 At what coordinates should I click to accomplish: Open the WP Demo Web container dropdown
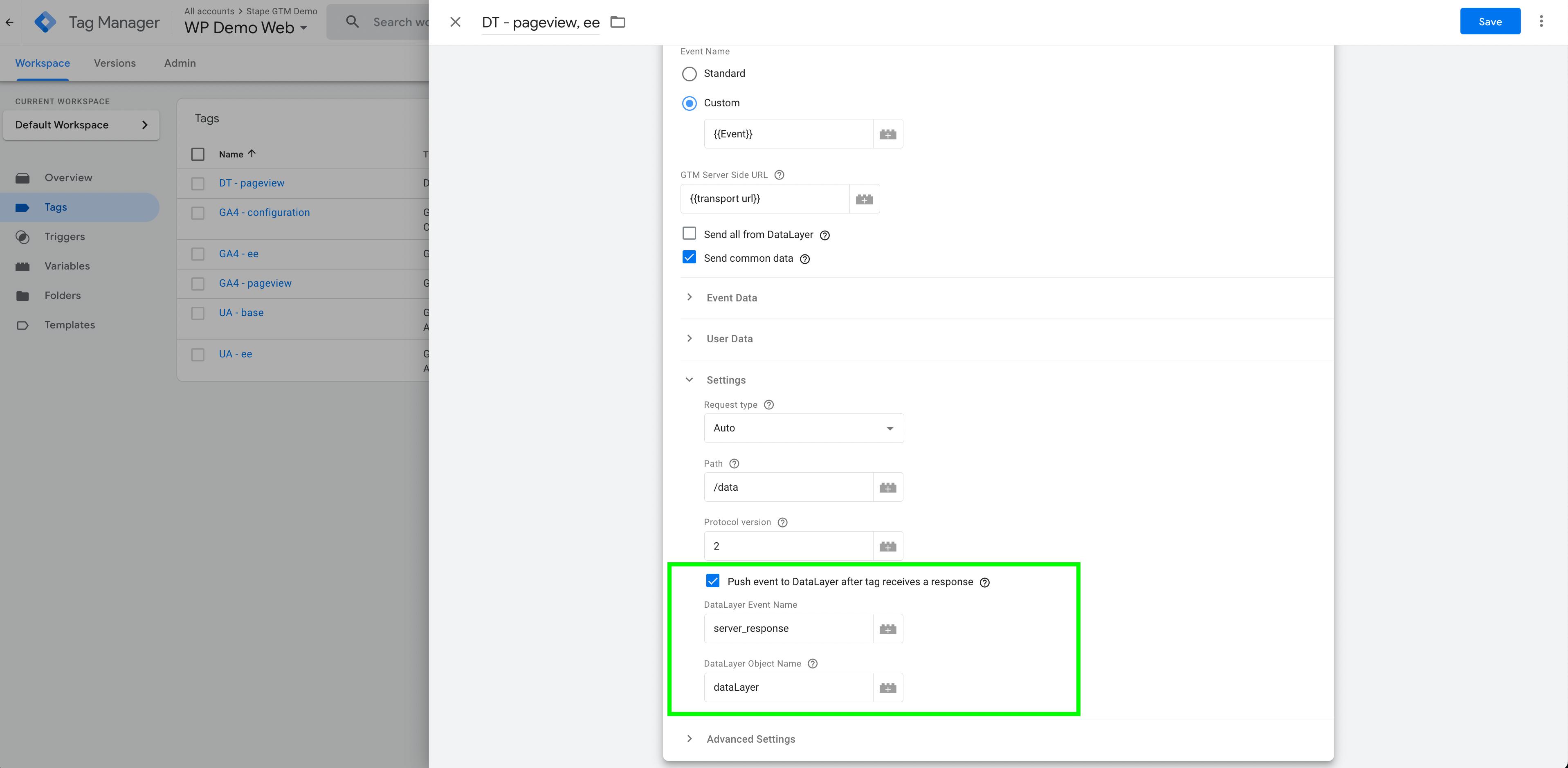(246, 28)
